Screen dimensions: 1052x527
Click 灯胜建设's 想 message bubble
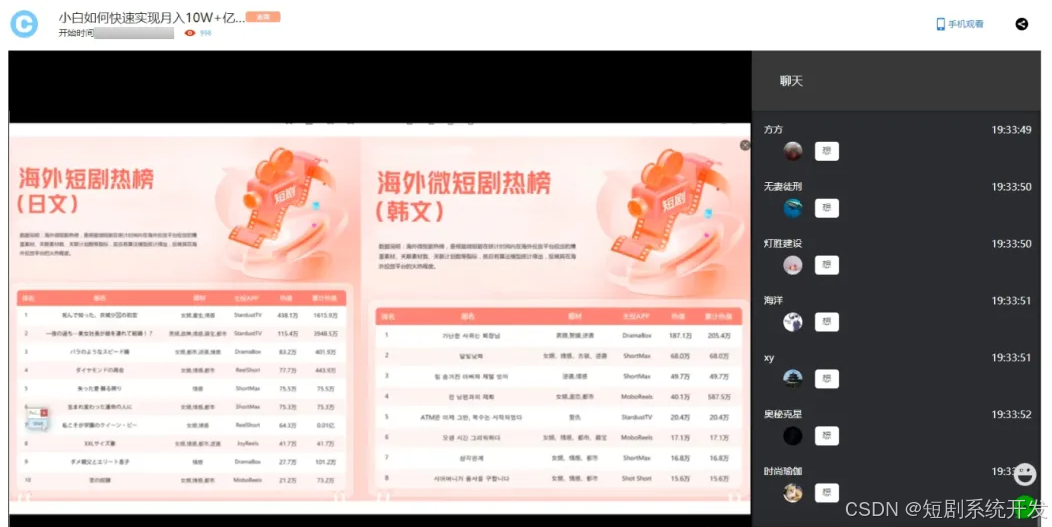[827, 265]
